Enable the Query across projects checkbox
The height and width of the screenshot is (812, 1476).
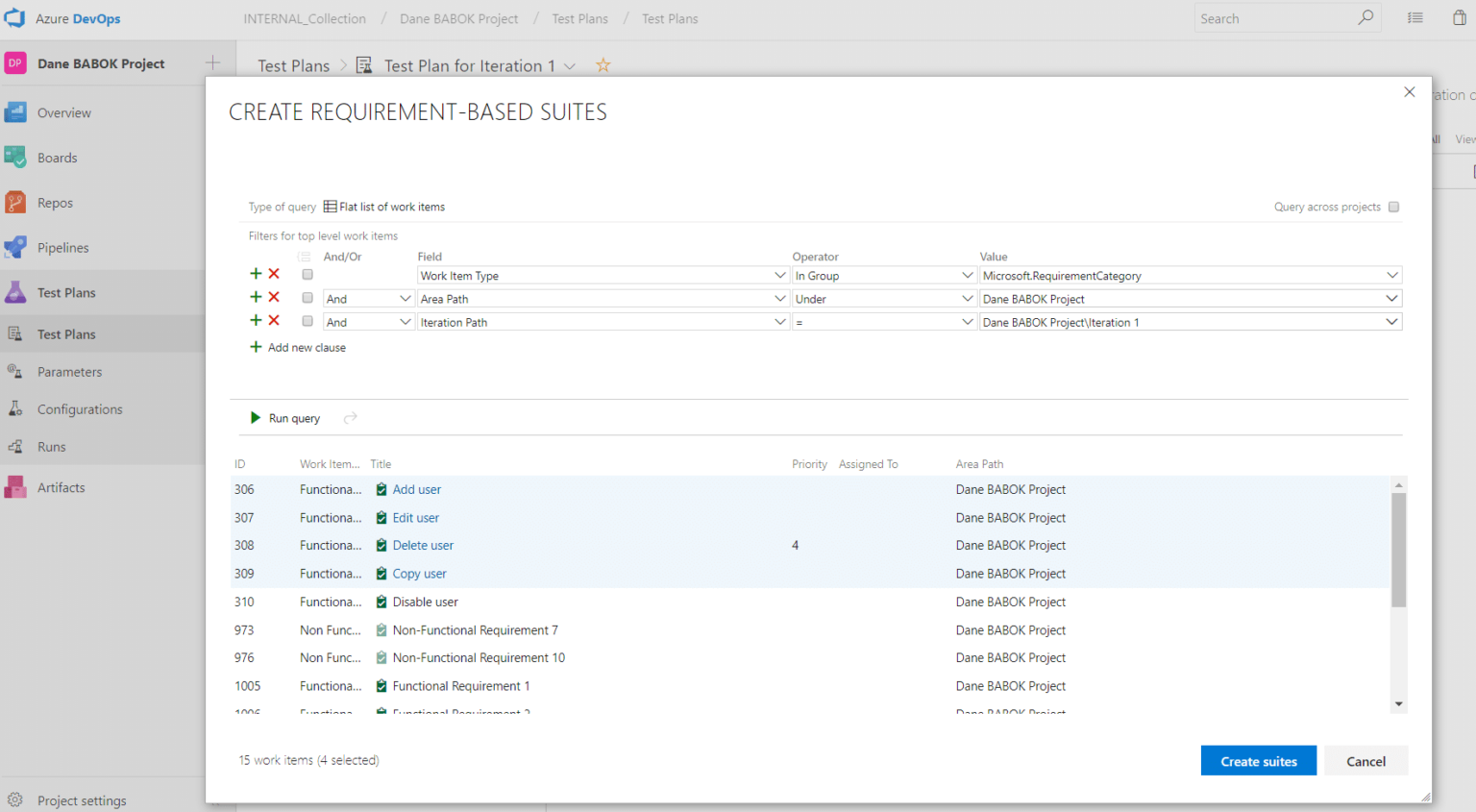coord(1393,207)
